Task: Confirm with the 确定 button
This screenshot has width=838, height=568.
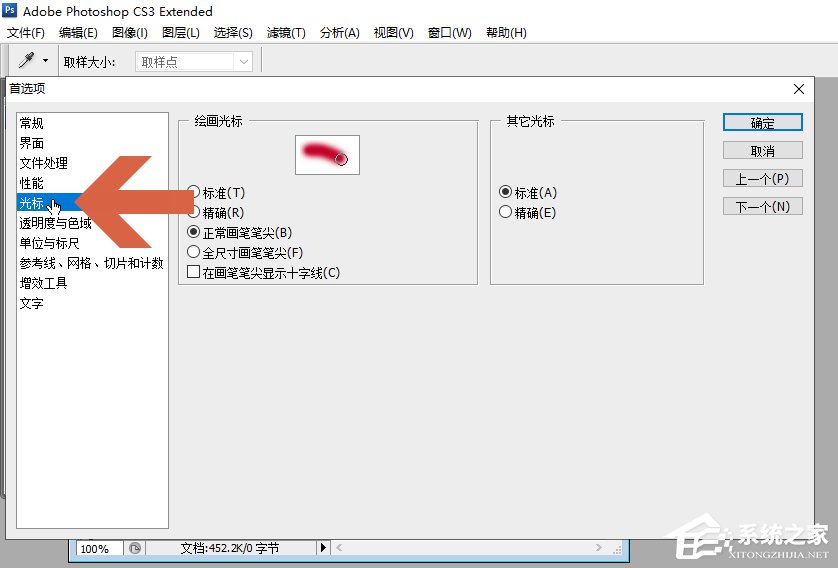Action: point(763,123)
